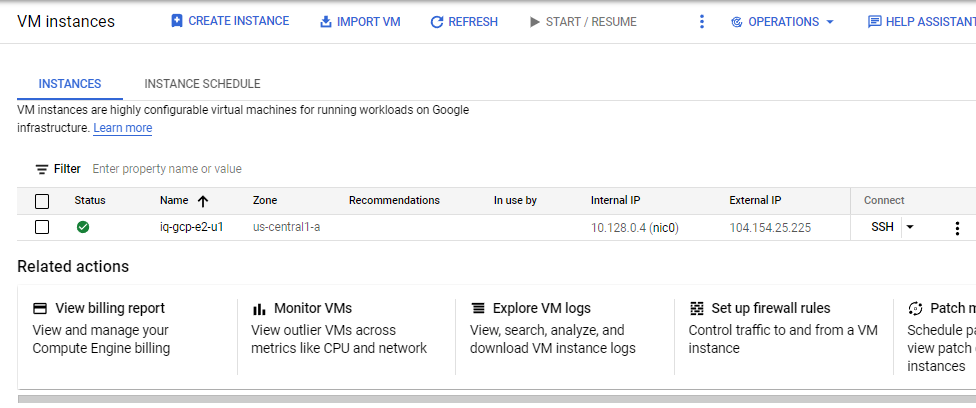
Task: Open Explore VM logs action
Action: (x=542, y=308)
